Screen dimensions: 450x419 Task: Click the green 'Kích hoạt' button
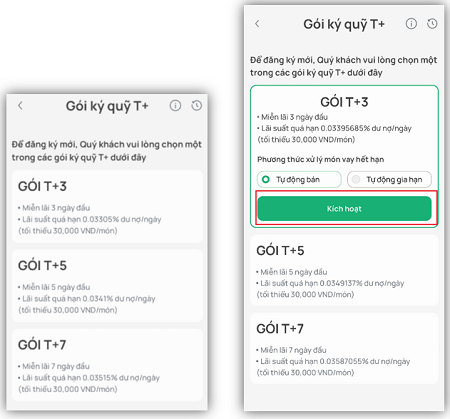[x=344, y=209]
